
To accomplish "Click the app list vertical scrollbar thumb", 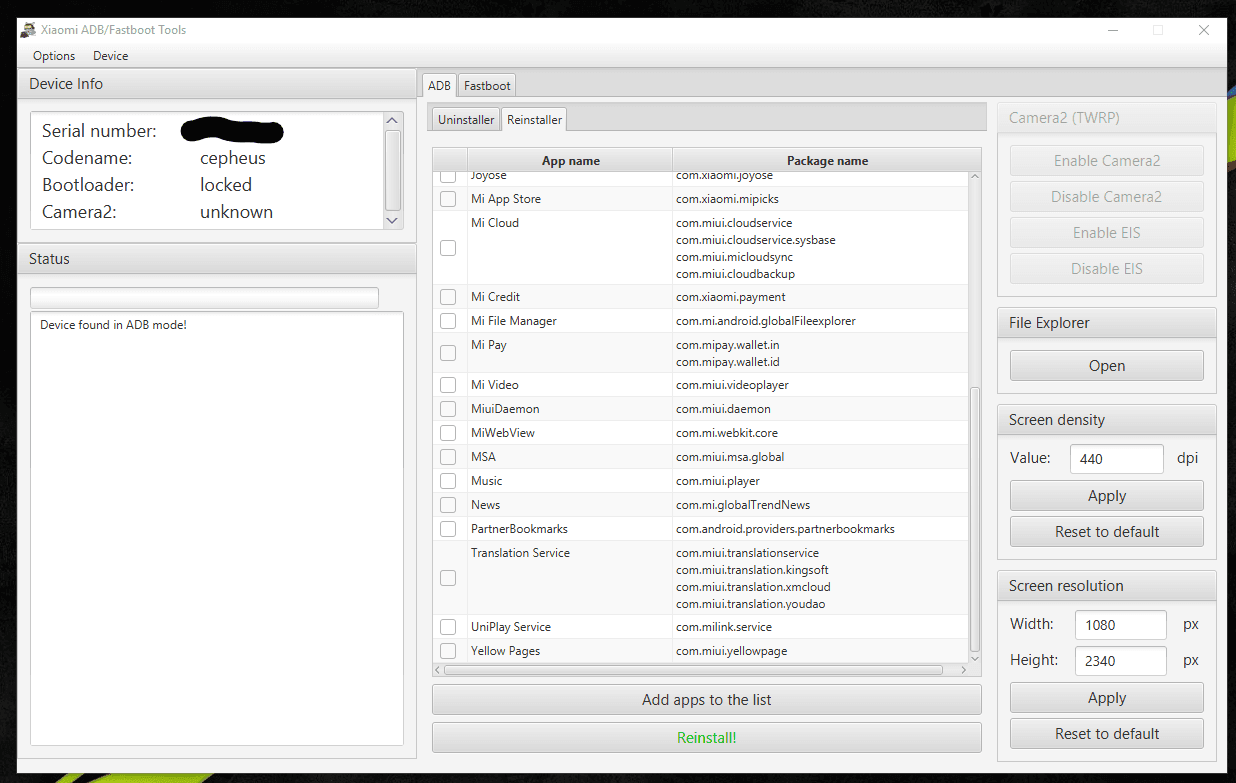I will tap(975, 518).
